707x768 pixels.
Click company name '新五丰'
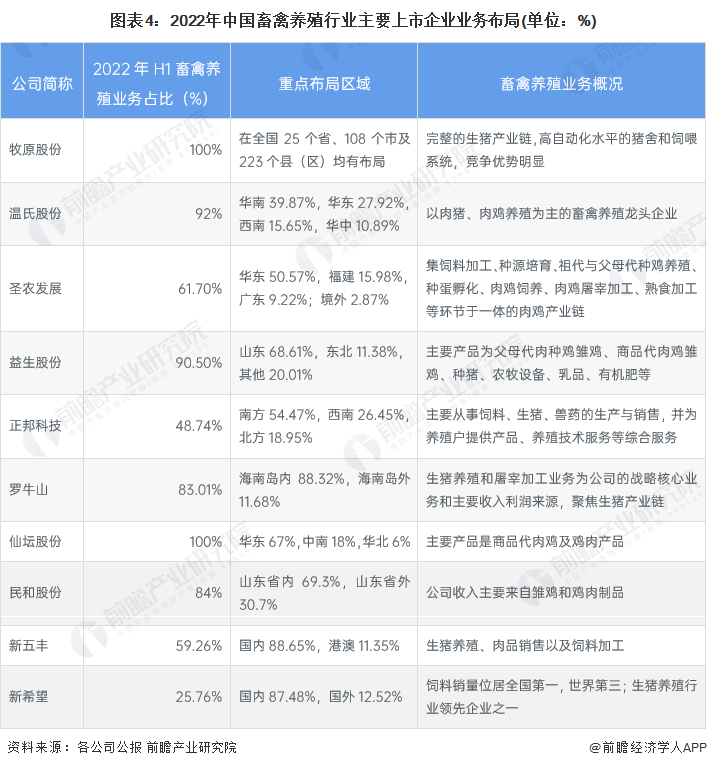28,646
